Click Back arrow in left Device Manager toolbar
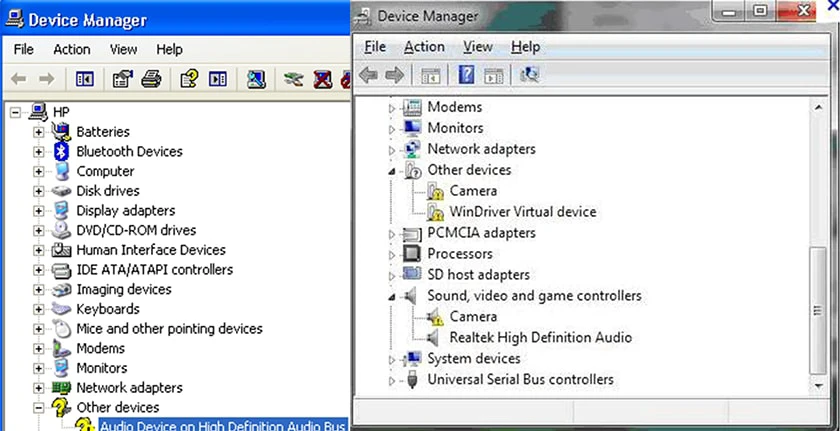Screen dimensions: 840x431 click(x=19, y=79)
